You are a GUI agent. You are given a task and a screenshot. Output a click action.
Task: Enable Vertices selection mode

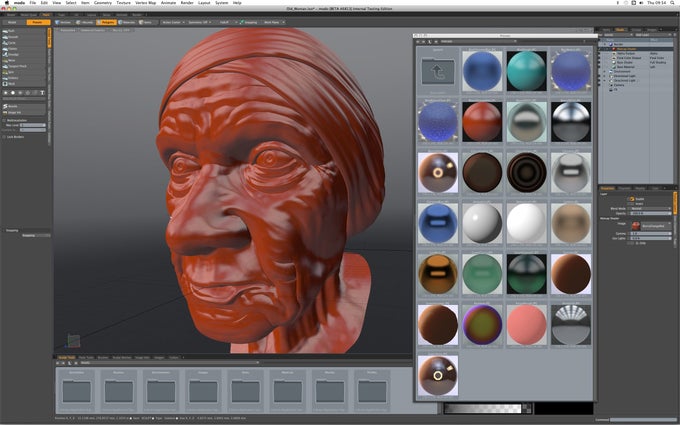click(63, 22)
